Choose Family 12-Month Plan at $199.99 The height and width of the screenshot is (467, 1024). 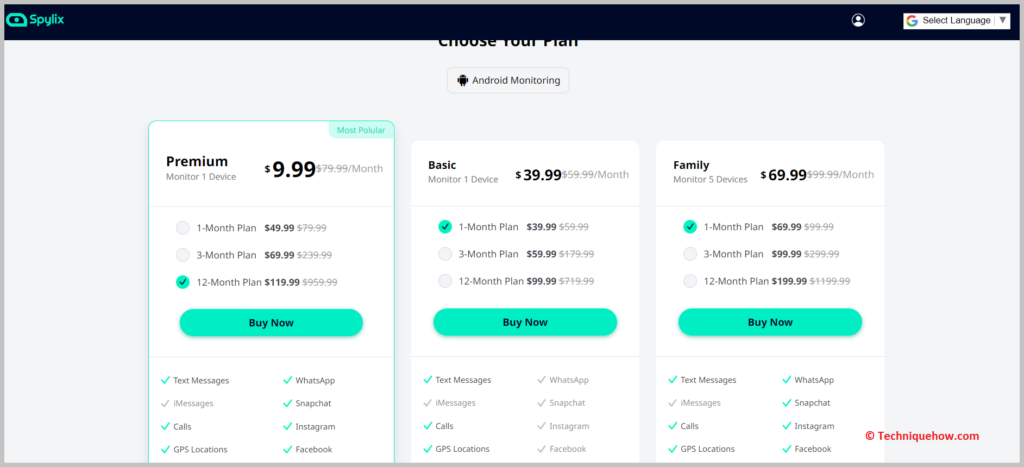(x=690, y=281)
